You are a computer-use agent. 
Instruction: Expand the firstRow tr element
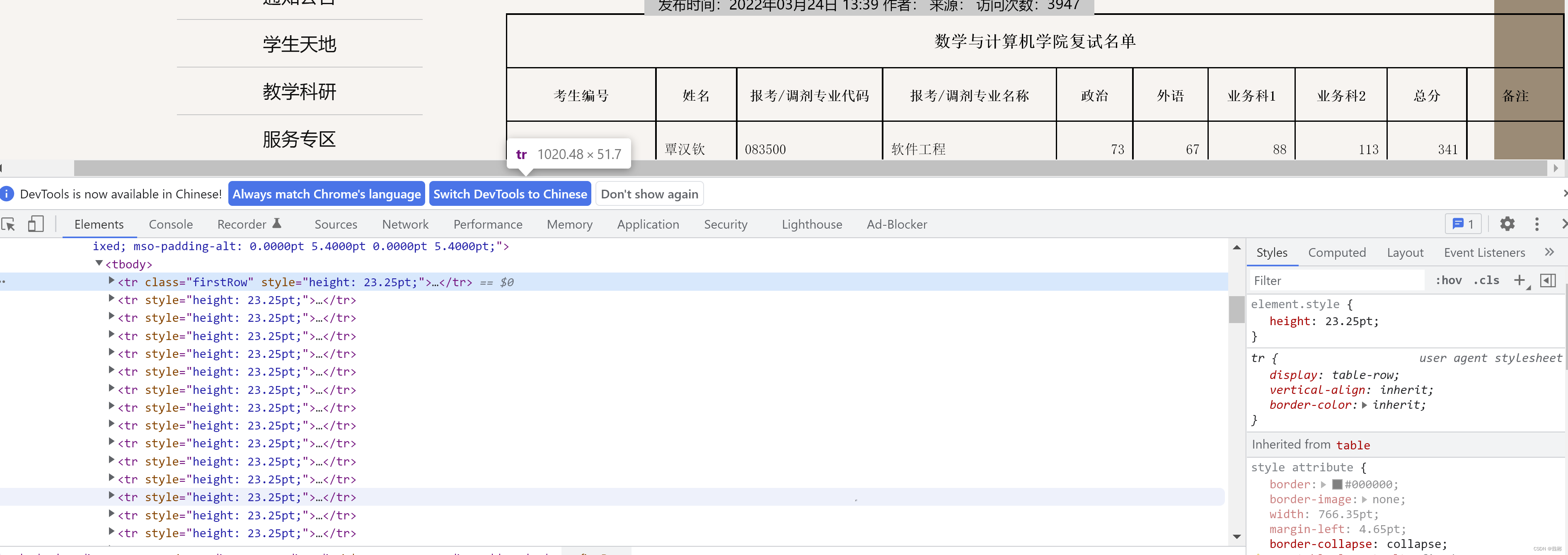click(x=111, y=280)
